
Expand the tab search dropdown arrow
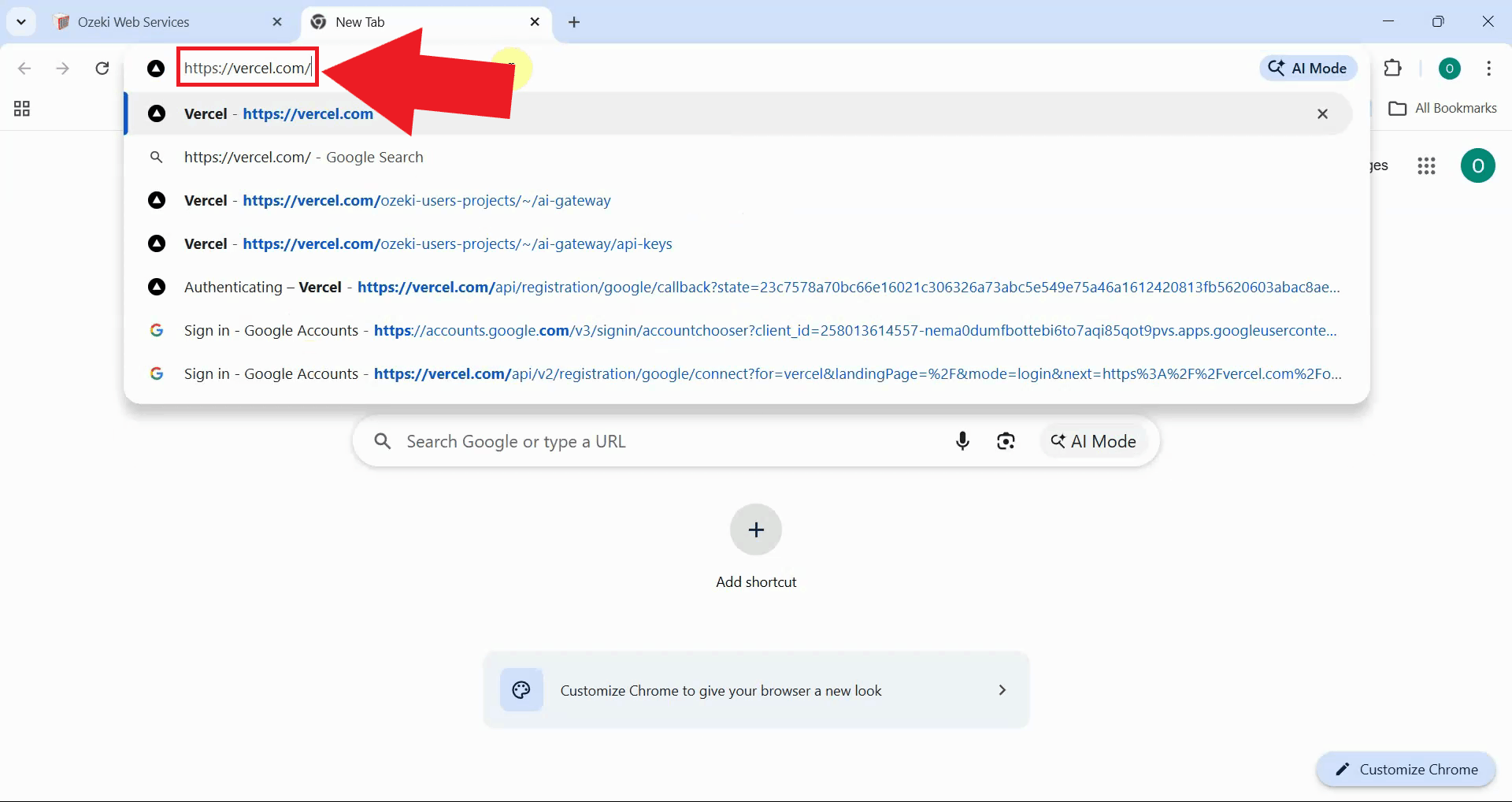(x=21, y=22)
